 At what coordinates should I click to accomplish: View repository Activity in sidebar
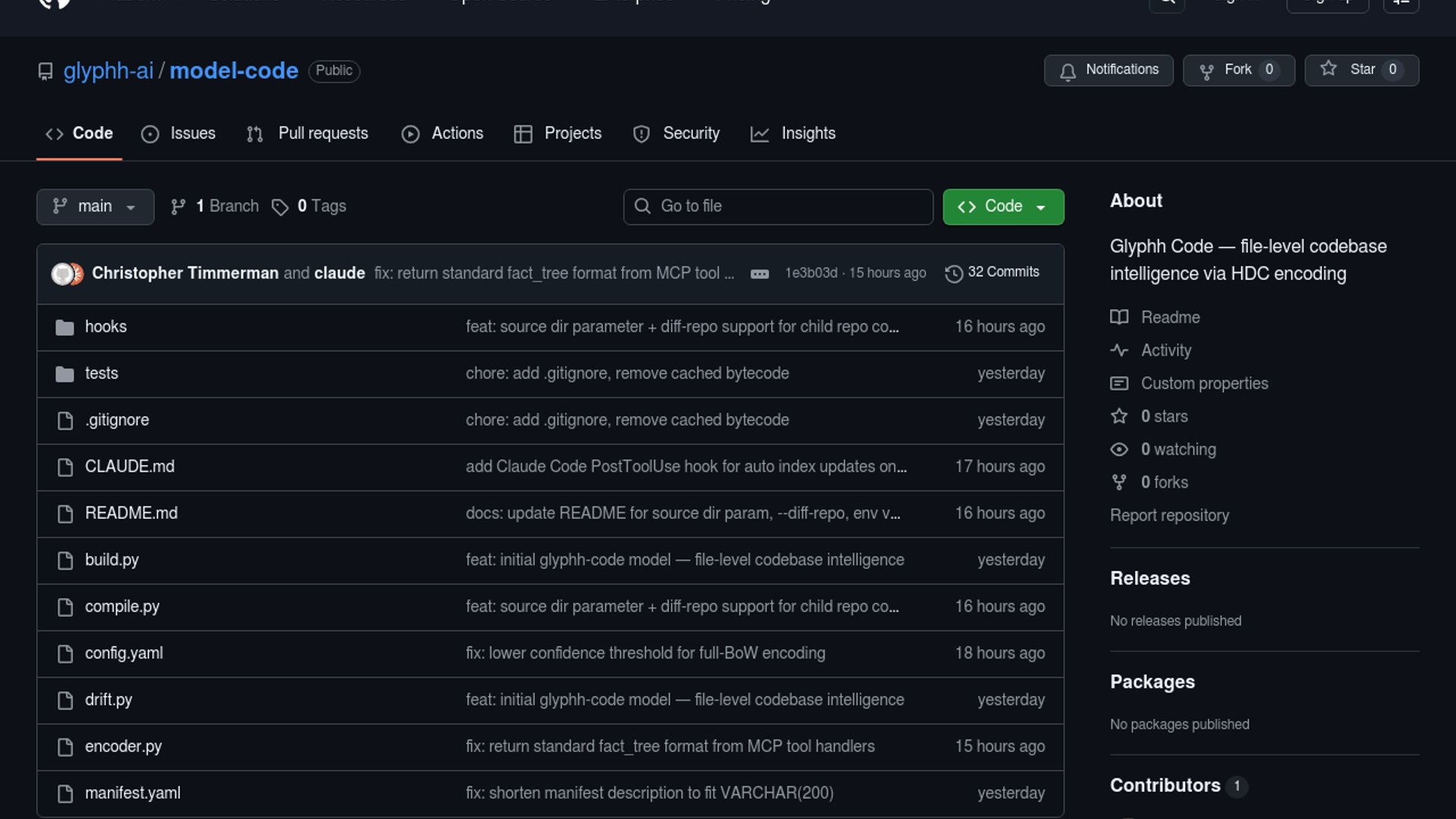click(x=1166, y=350)
